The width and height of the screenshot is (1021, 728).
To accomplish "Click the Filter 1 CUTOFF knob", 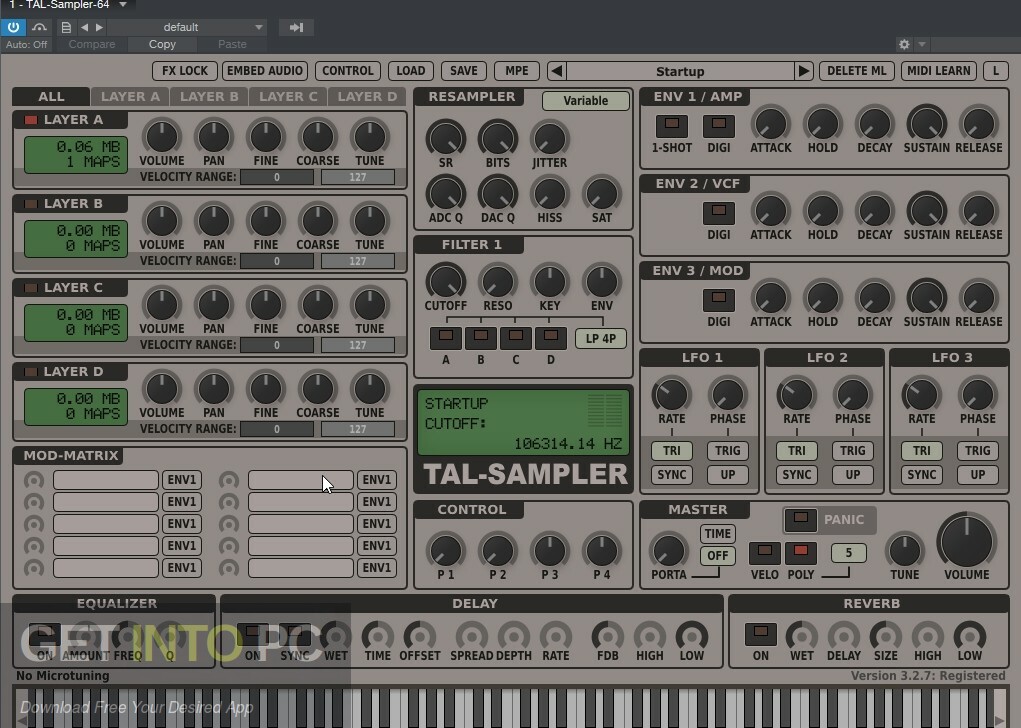I will tap(445, 281).
